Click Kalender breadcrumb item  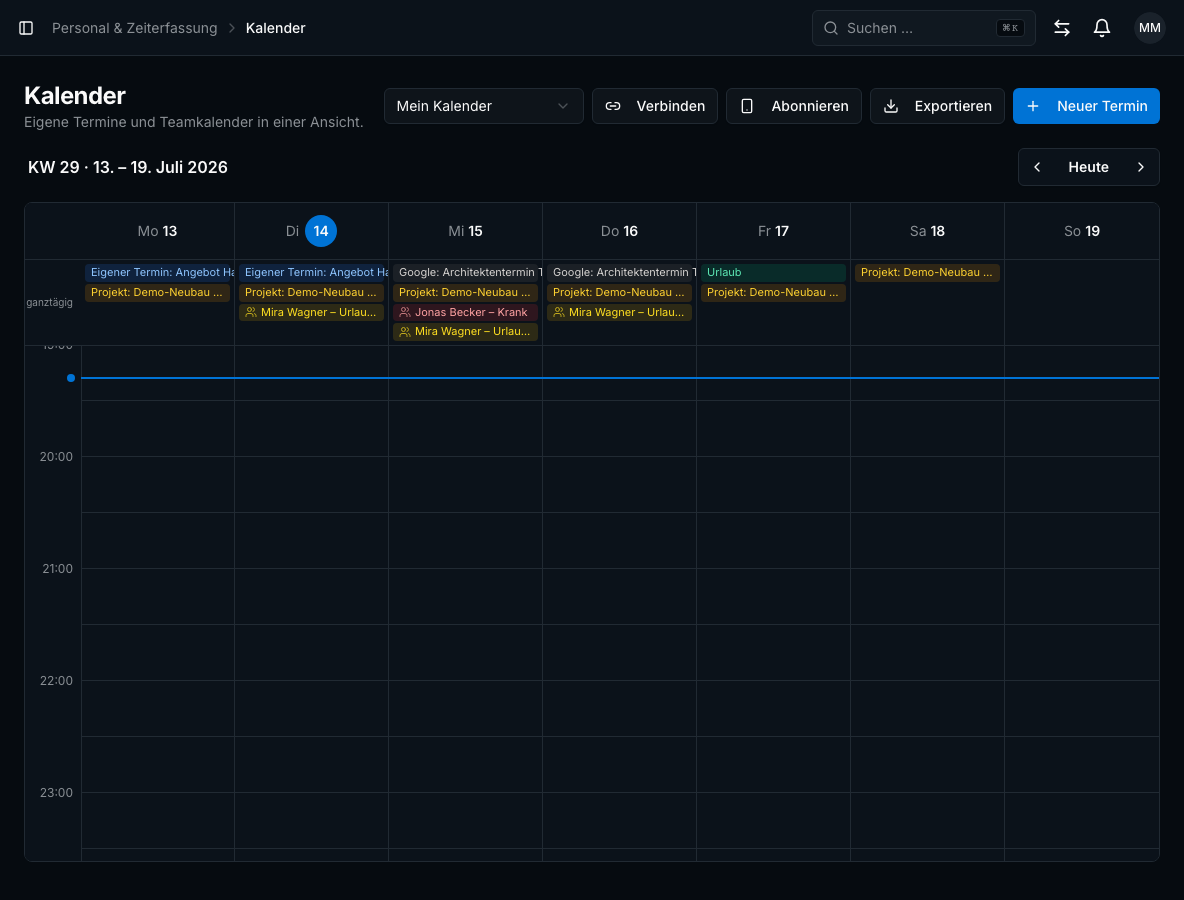click(x=276, y=28)
